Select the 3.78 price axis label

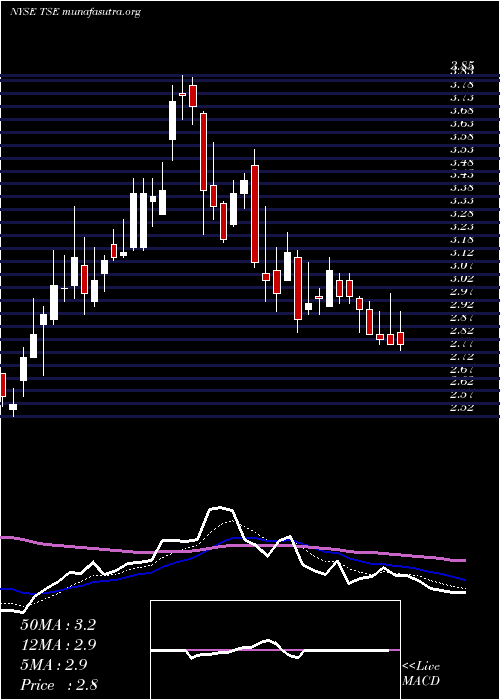462,84
